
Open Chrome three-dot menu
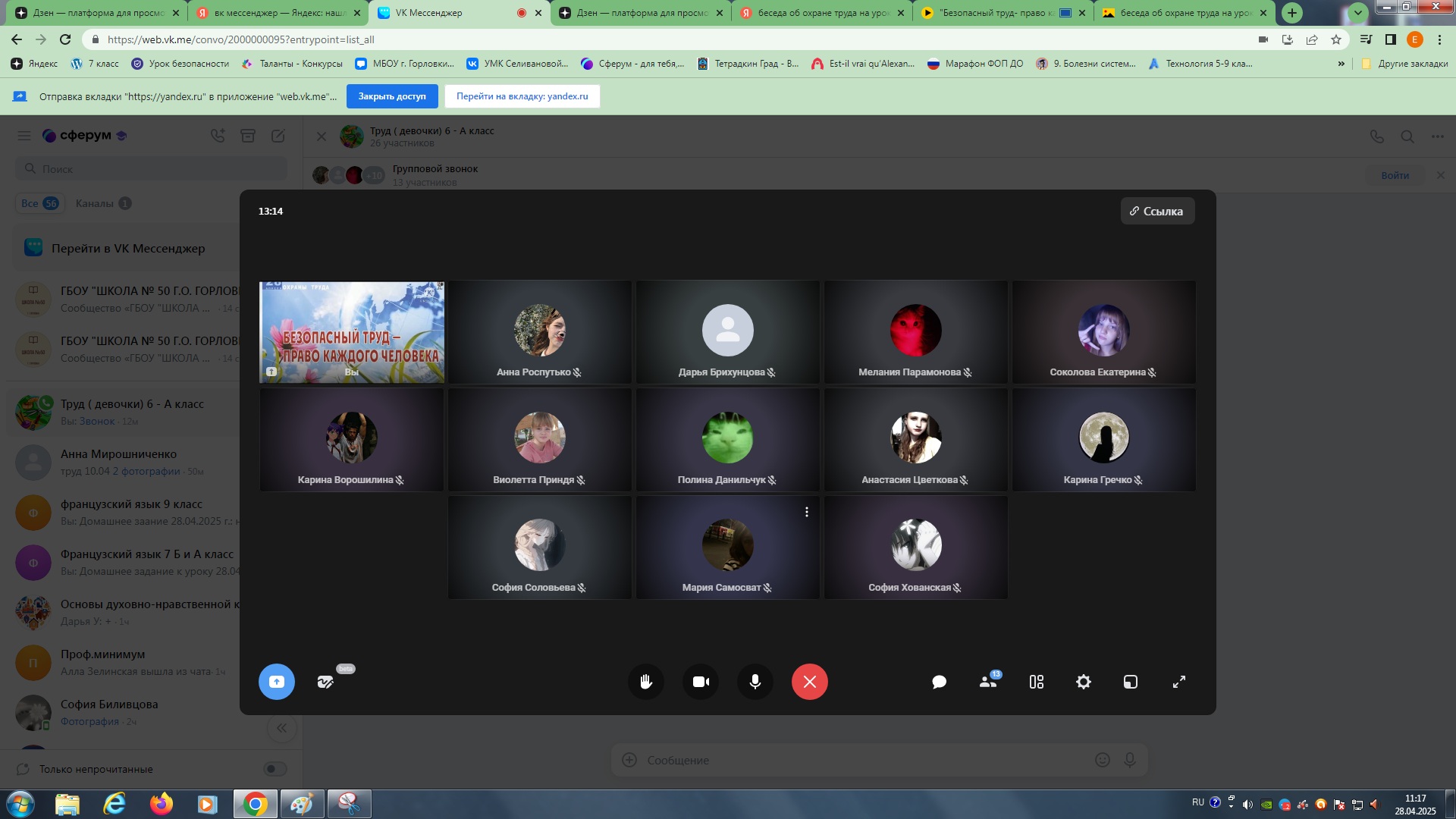1439,39
